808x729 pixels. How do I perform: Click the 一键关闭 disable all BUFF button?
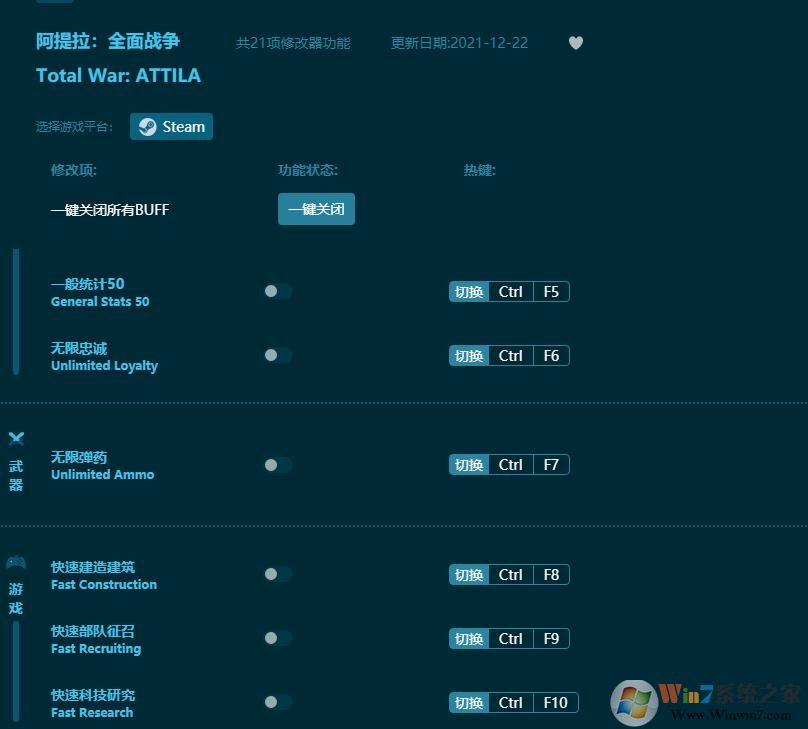(x=316, y=209)
